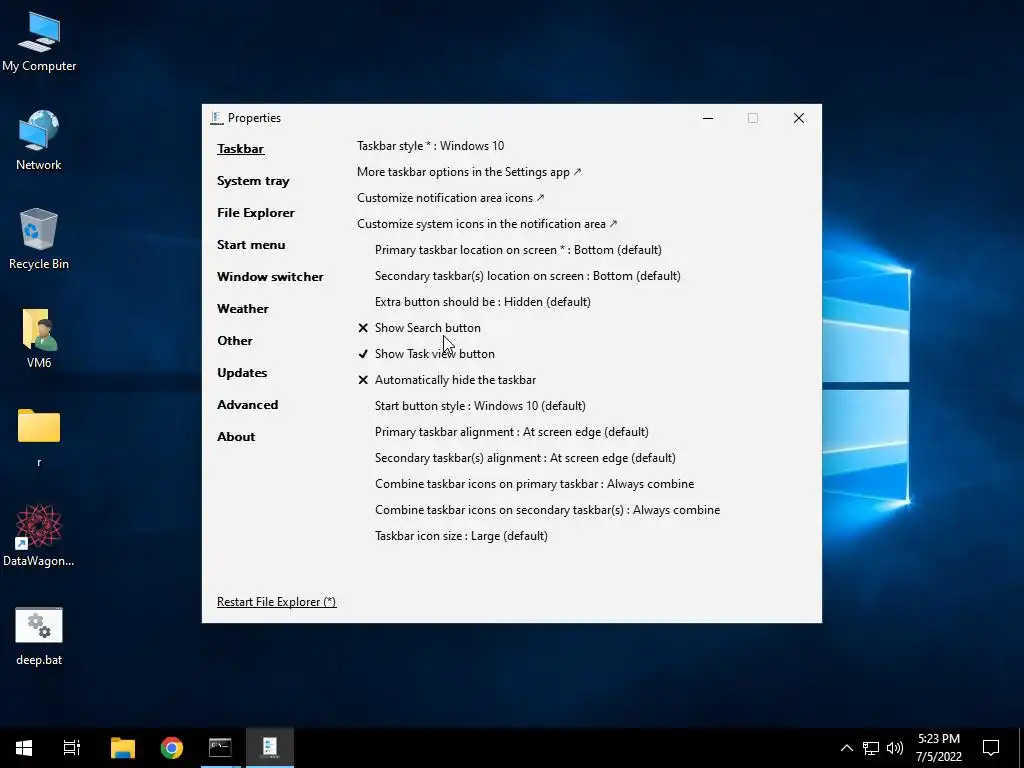Change Secondary taskbar(s) alignment setting
The height and width of the screenshot is (768, 1024).
[x=525, y=458]
